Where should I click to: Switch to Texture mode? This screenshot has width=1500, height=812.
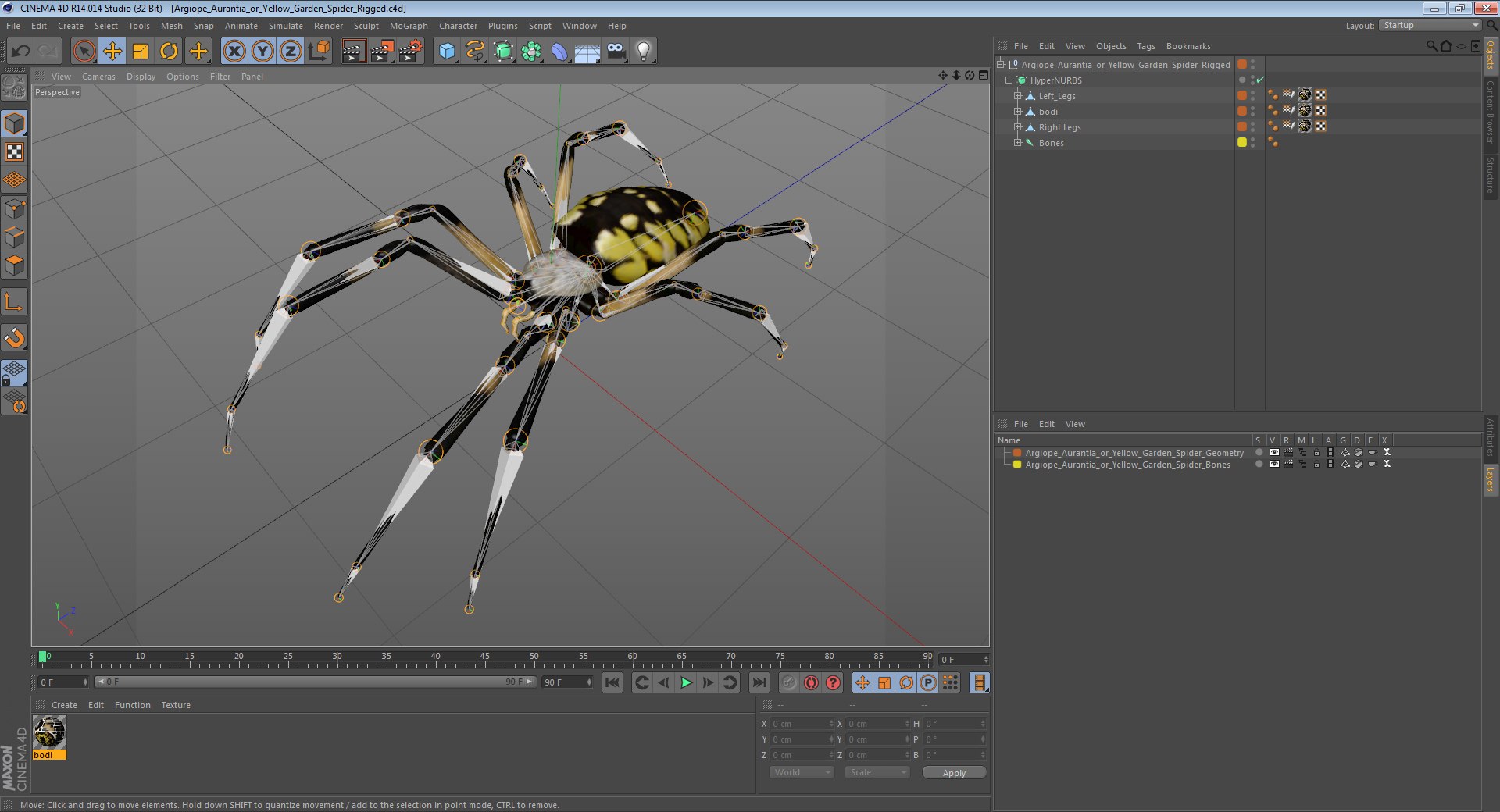pos(14,151)
